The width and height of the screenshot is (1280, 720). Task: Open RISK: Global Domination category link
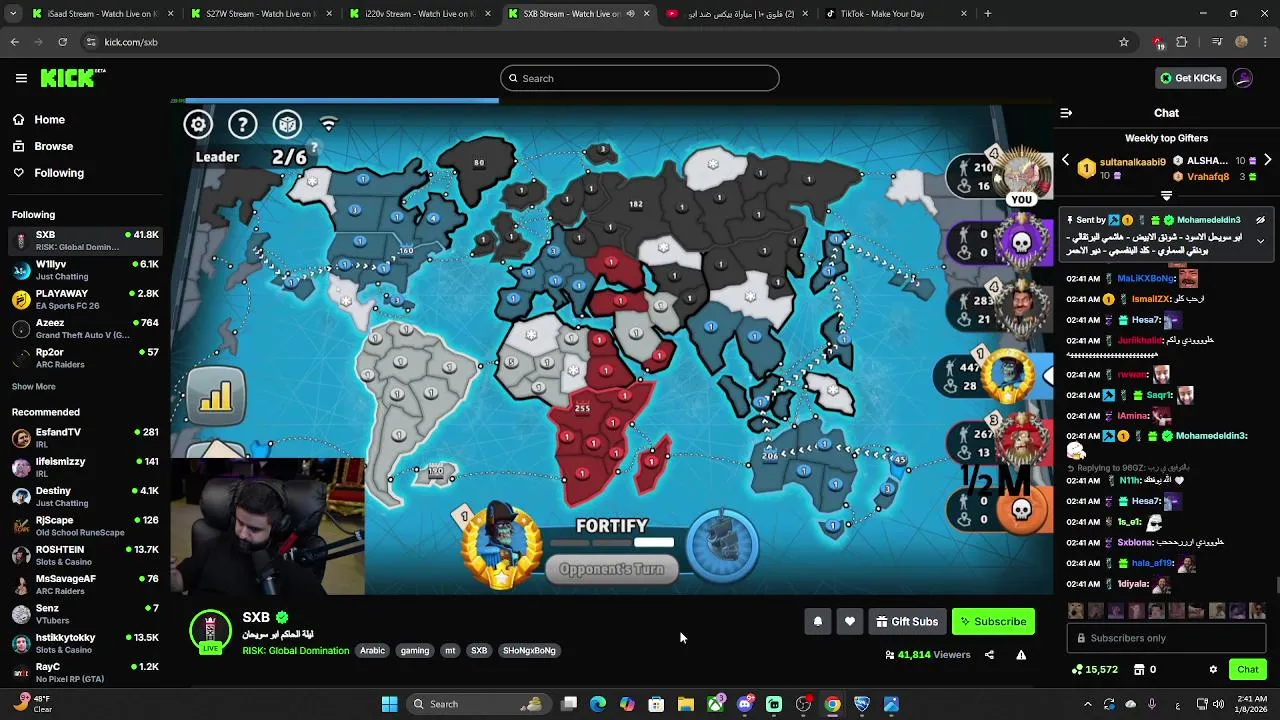296,651
